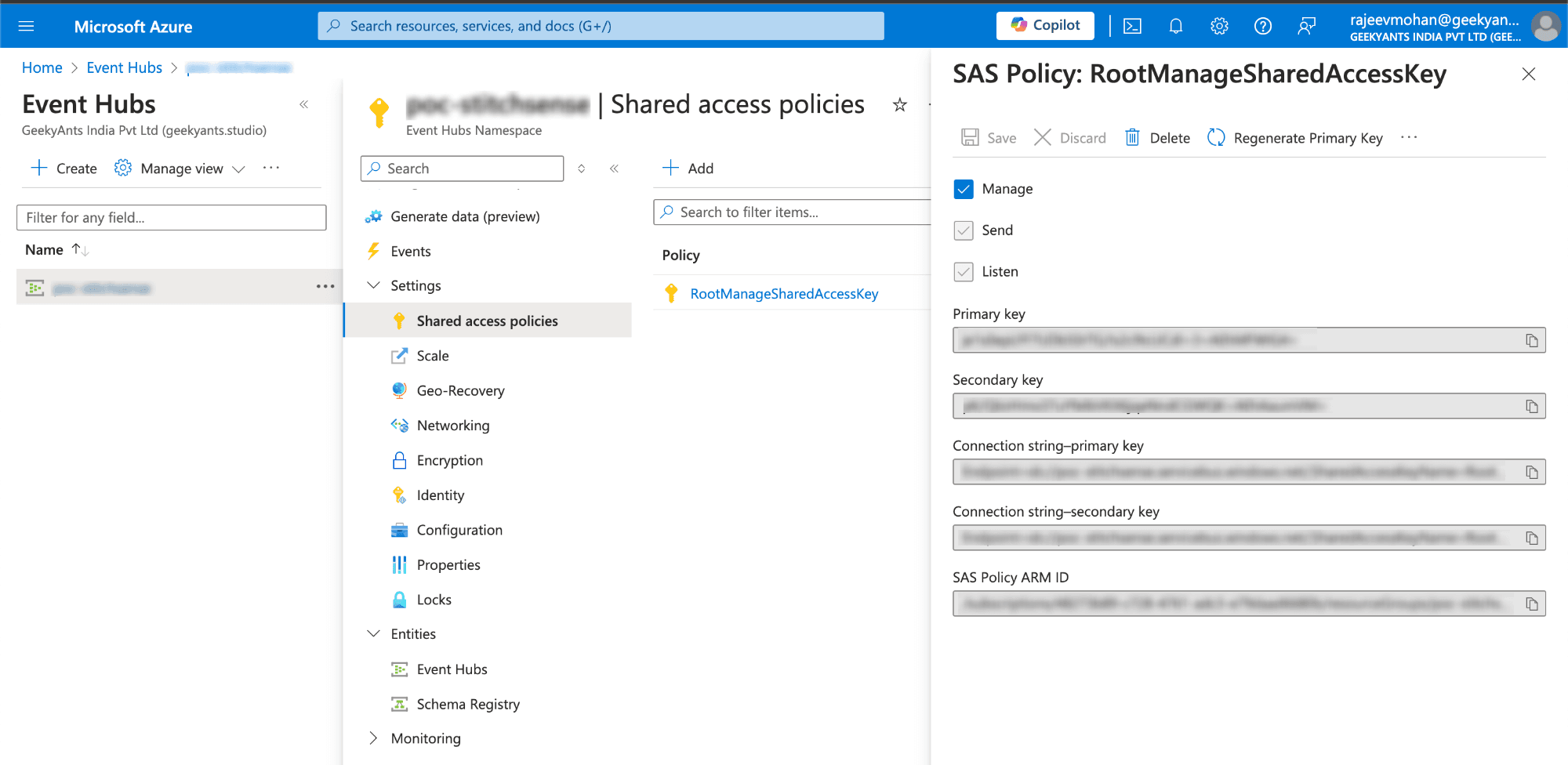The image size is (1568, 765).
Task: Copy the SAS Policy ARM ID
Action: [x=1532, y=604]
